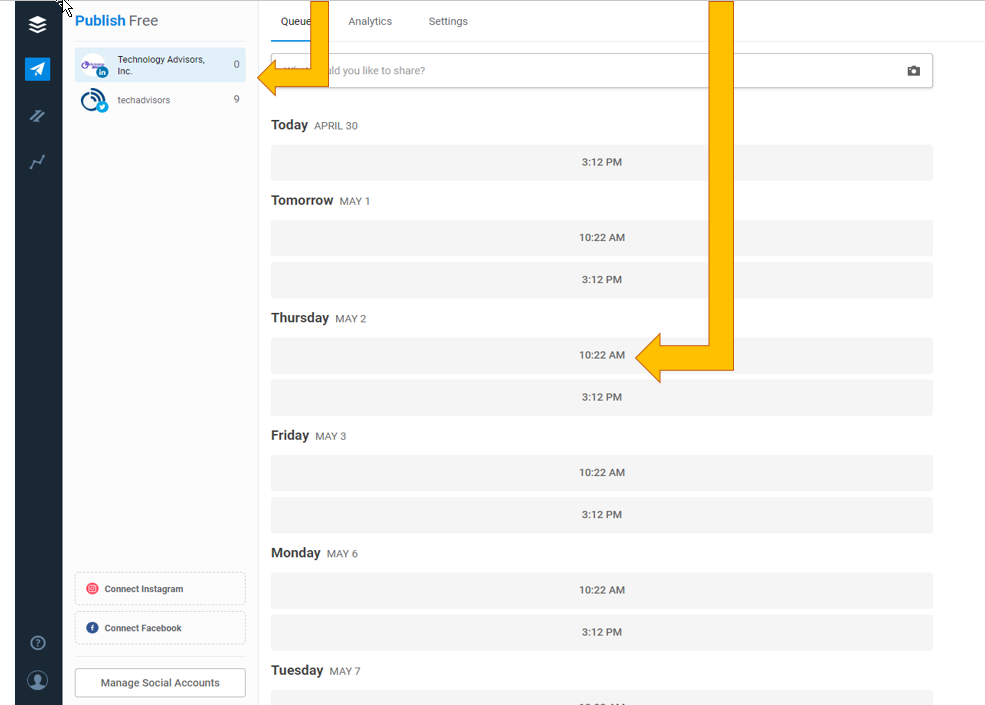Select Today's 3:12 PM queue slot

(x=601, y=162)
